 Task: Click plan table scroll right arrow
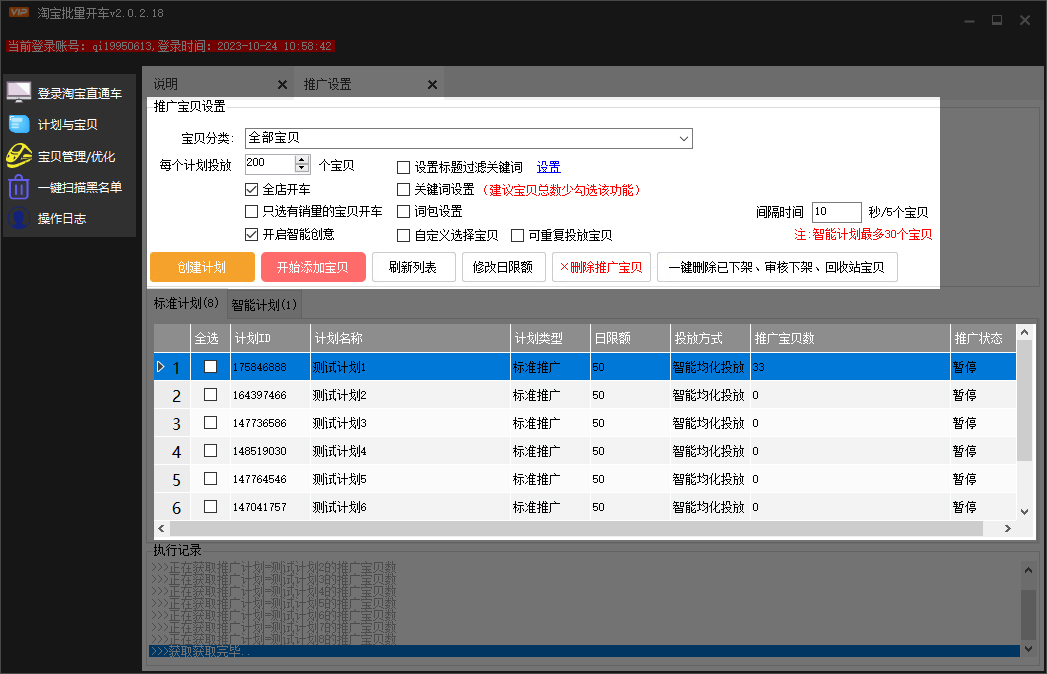(x=1008, y=528)
